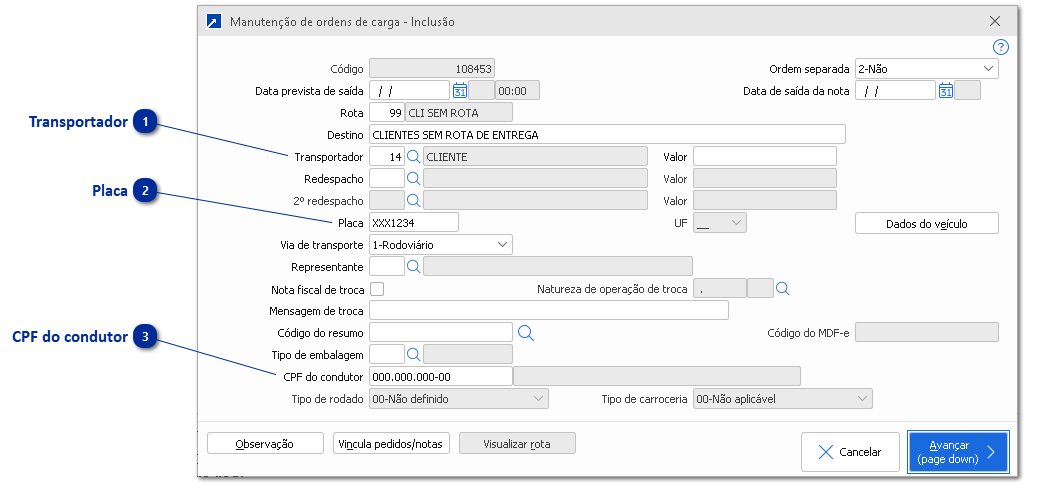
Task: Click the Código do MDF-e field
Action: point(926,332)
